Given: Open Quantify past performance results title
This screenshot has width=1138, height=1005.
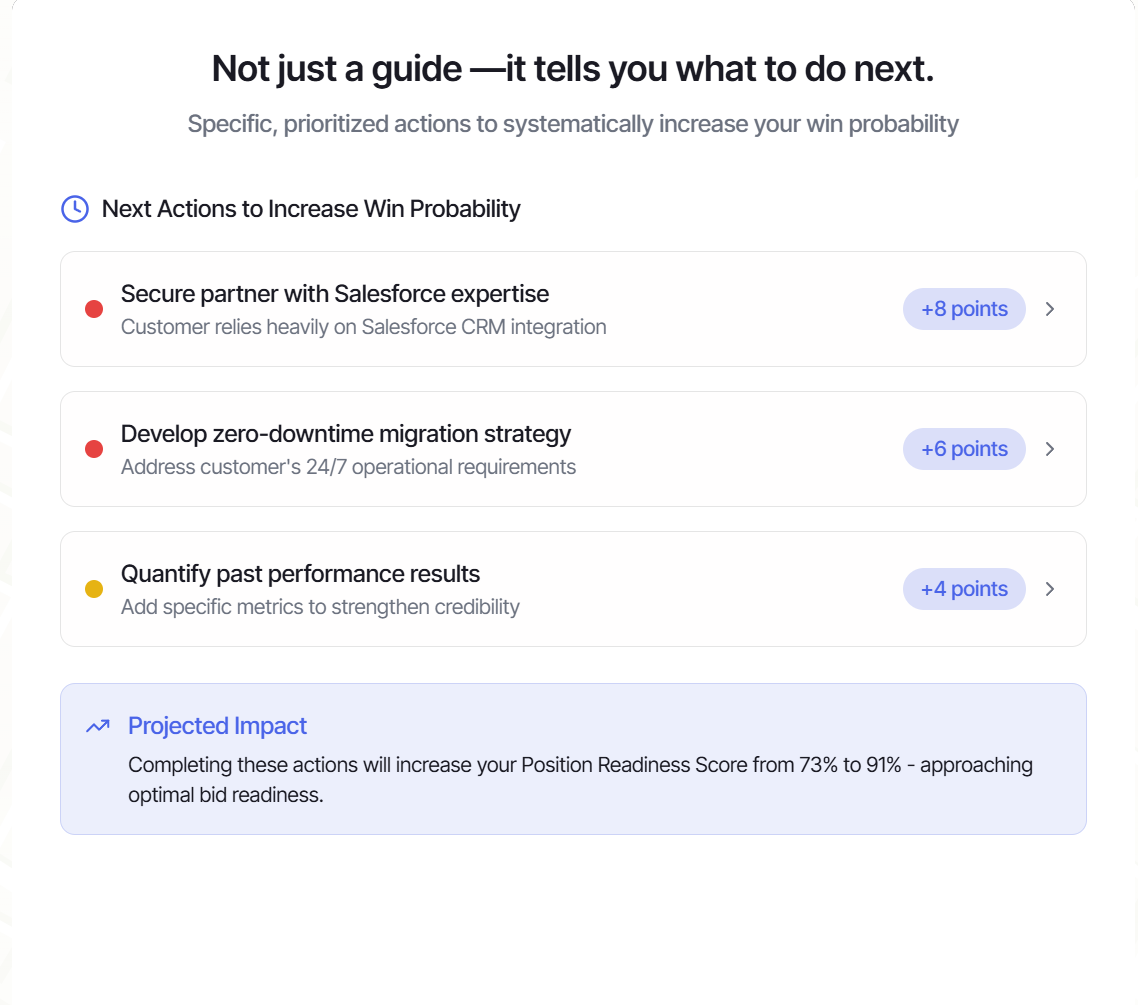Looking at the screenshot, I should click(300, 574).
